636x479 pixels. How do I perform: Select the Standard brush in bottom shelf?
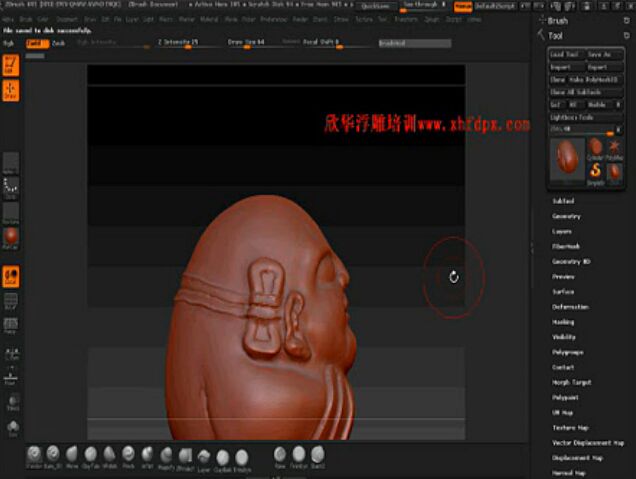34,457
